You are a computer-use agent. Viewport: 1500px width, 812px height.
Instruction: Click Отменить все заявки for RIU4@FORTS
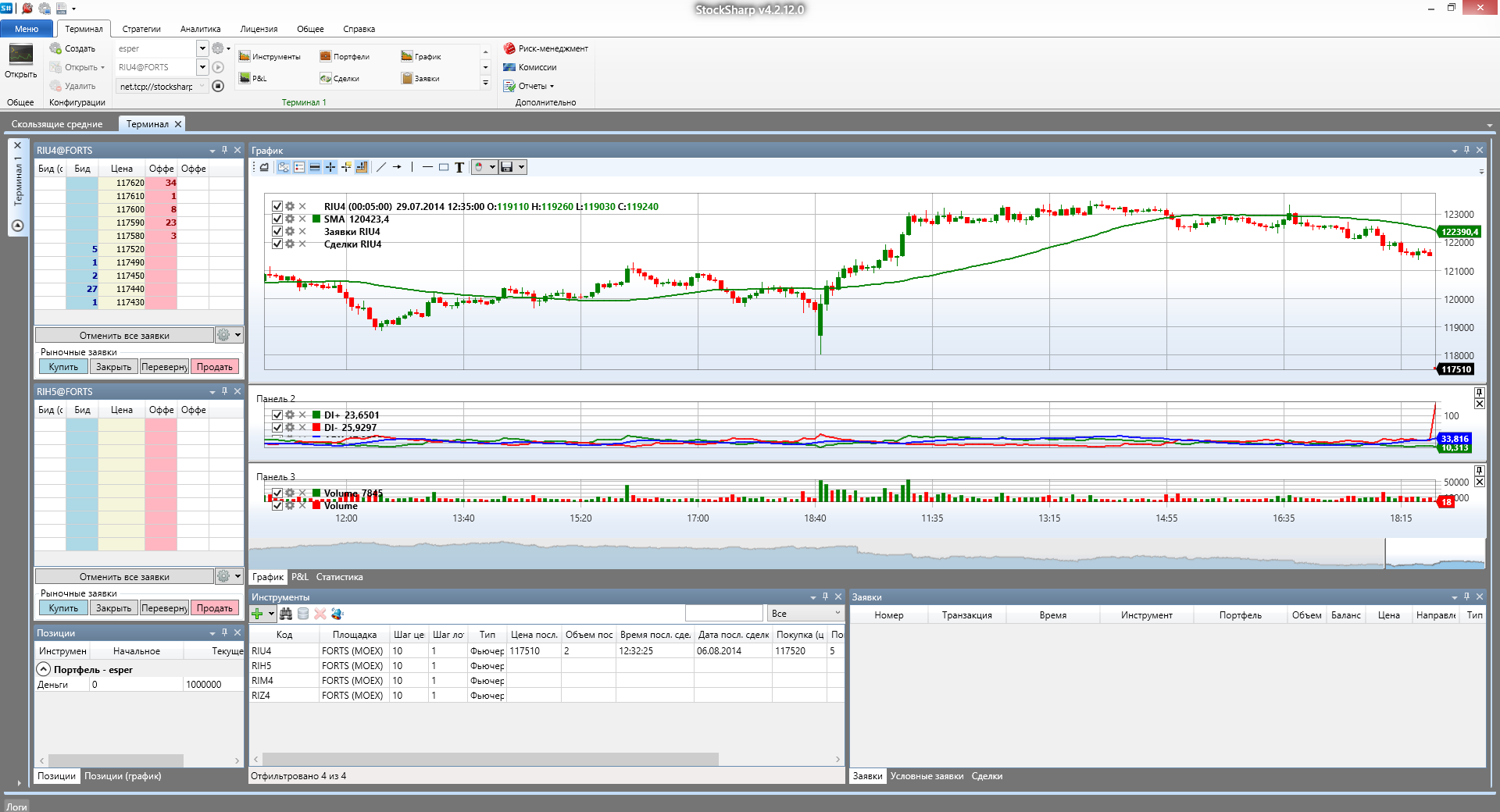tap(124, 336)
